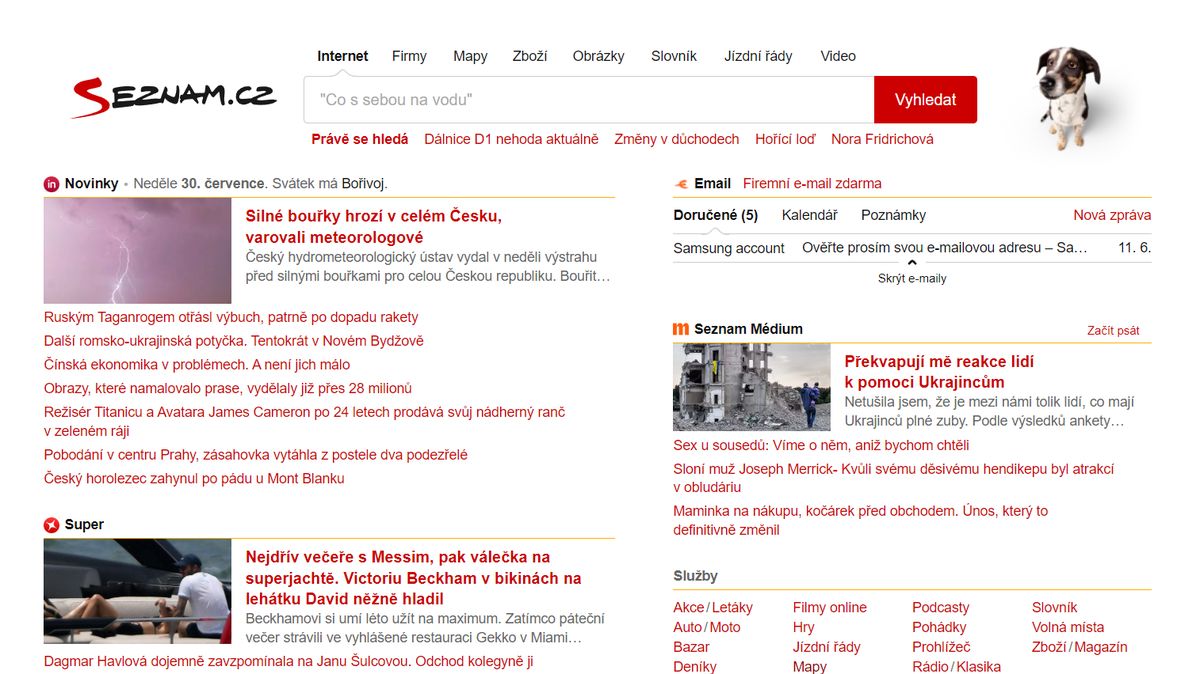This screenshot has width=1200, height=674.
Task: Switch to the Firmy search tab
Action: coord(409,56)
